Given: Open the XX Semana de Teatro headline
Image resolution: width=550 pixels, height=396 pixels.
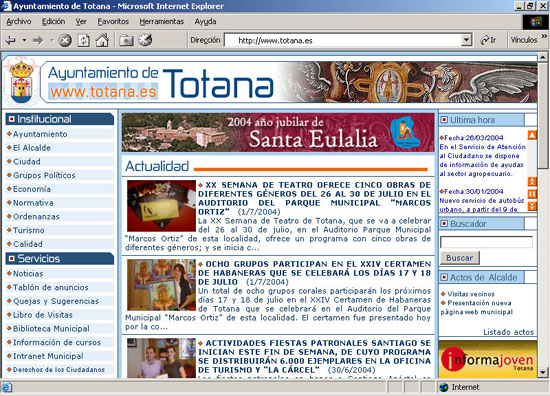Looking at the screenshot, I should click(314, 198).
